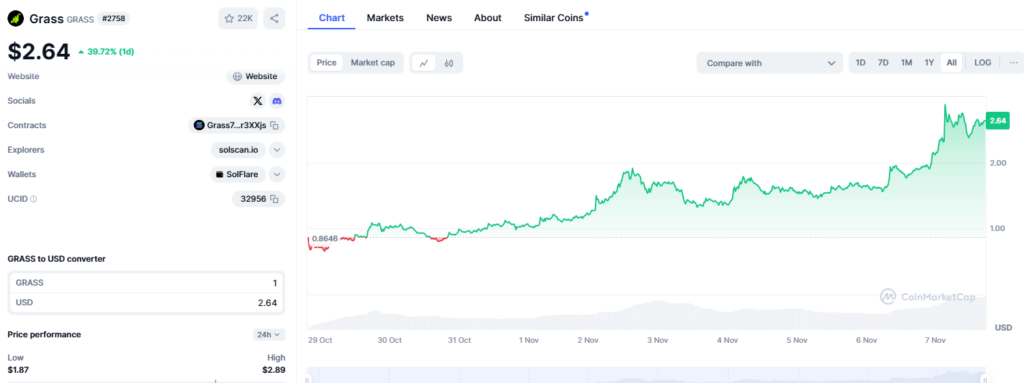This screenshot has height=383, width=1024.
Task: Click the globe icon on Website button
Action: 237,76
